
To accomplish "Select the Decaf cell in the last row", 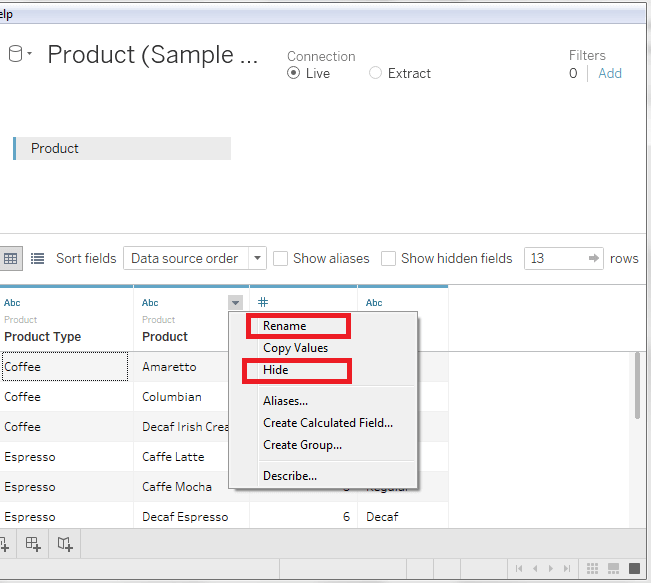I will pos(403,517).
